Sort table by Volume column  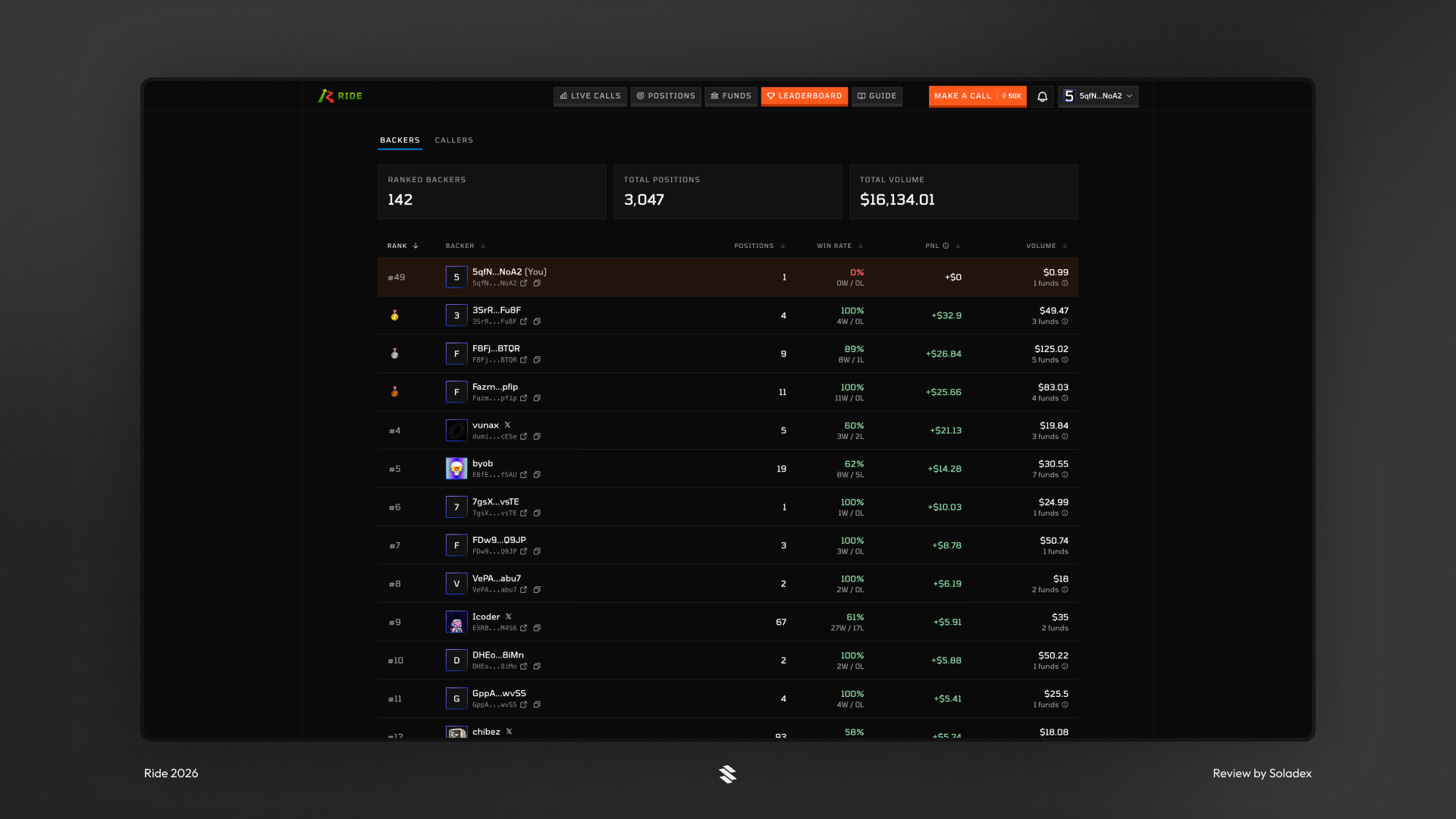(x=1047, y=246)
